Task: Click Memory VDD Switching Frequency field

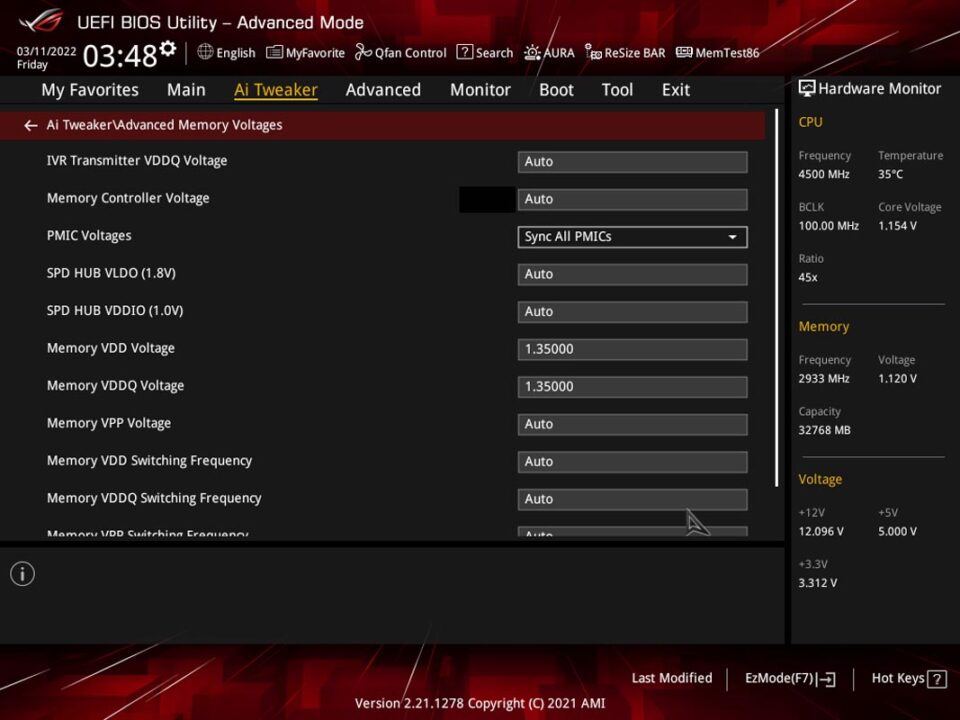Action: tap(632, 462)
